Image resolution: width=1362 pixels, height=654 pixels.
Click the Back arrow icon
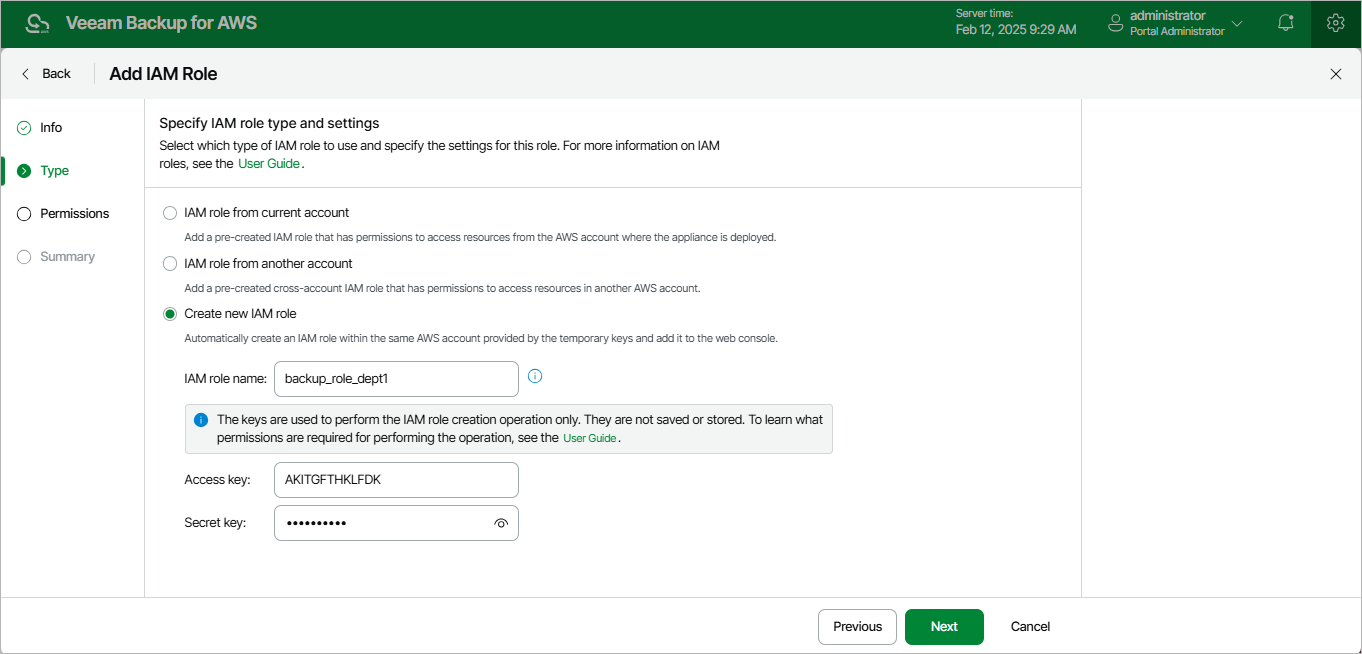pyautogui.click(x=26, y=74)
